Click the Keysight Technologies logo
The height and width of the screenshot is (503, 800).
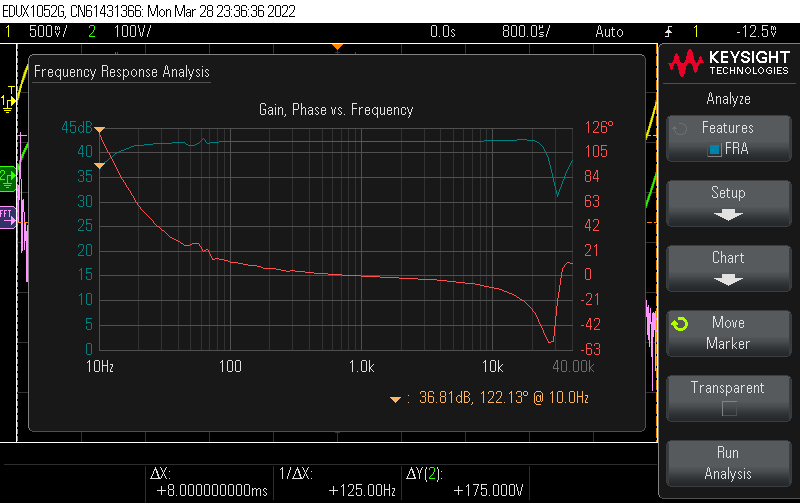pos(728,63)
